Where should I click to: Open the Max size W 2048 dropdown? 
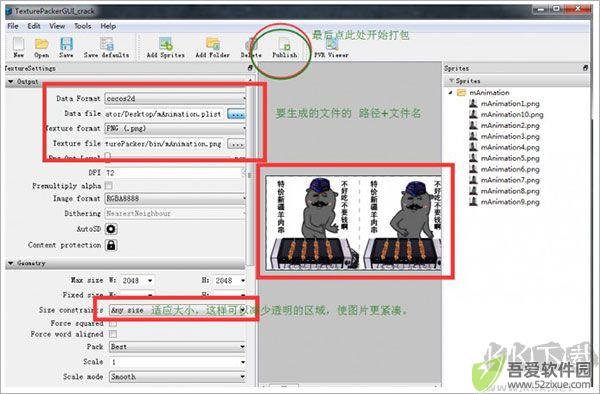point(137,280)
